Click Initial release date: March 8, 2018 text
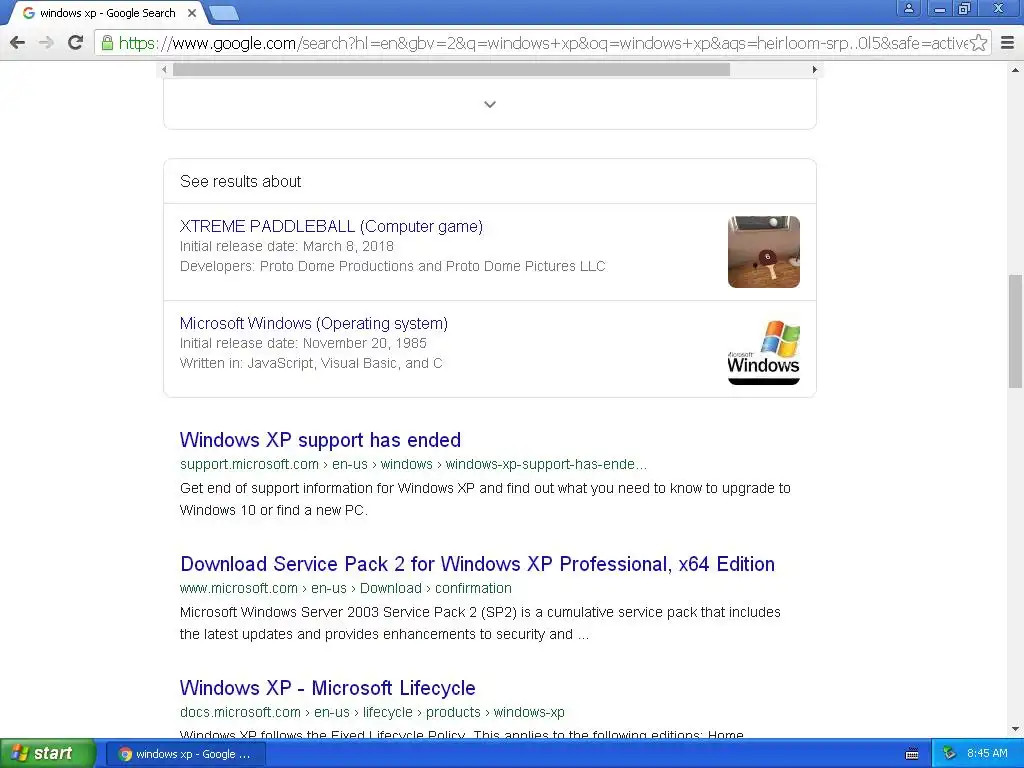 click(287, 246)
